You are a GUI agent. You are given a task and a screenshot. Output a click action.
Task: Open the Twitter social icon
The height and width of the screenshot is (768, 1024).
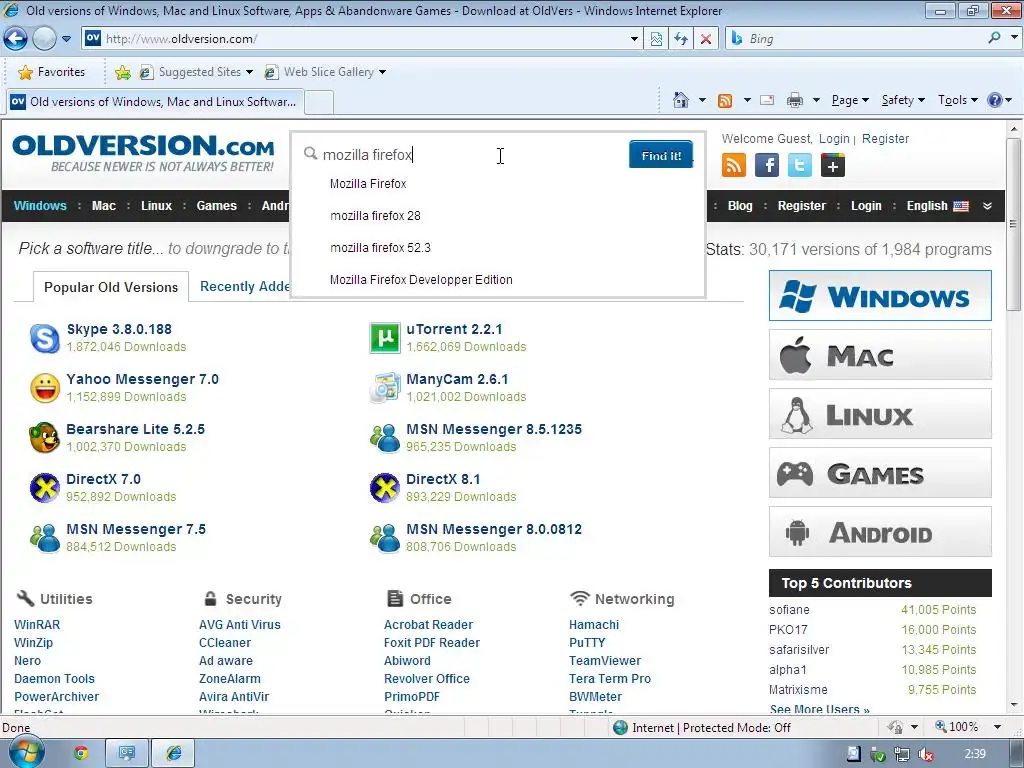[x=799, y=165]
